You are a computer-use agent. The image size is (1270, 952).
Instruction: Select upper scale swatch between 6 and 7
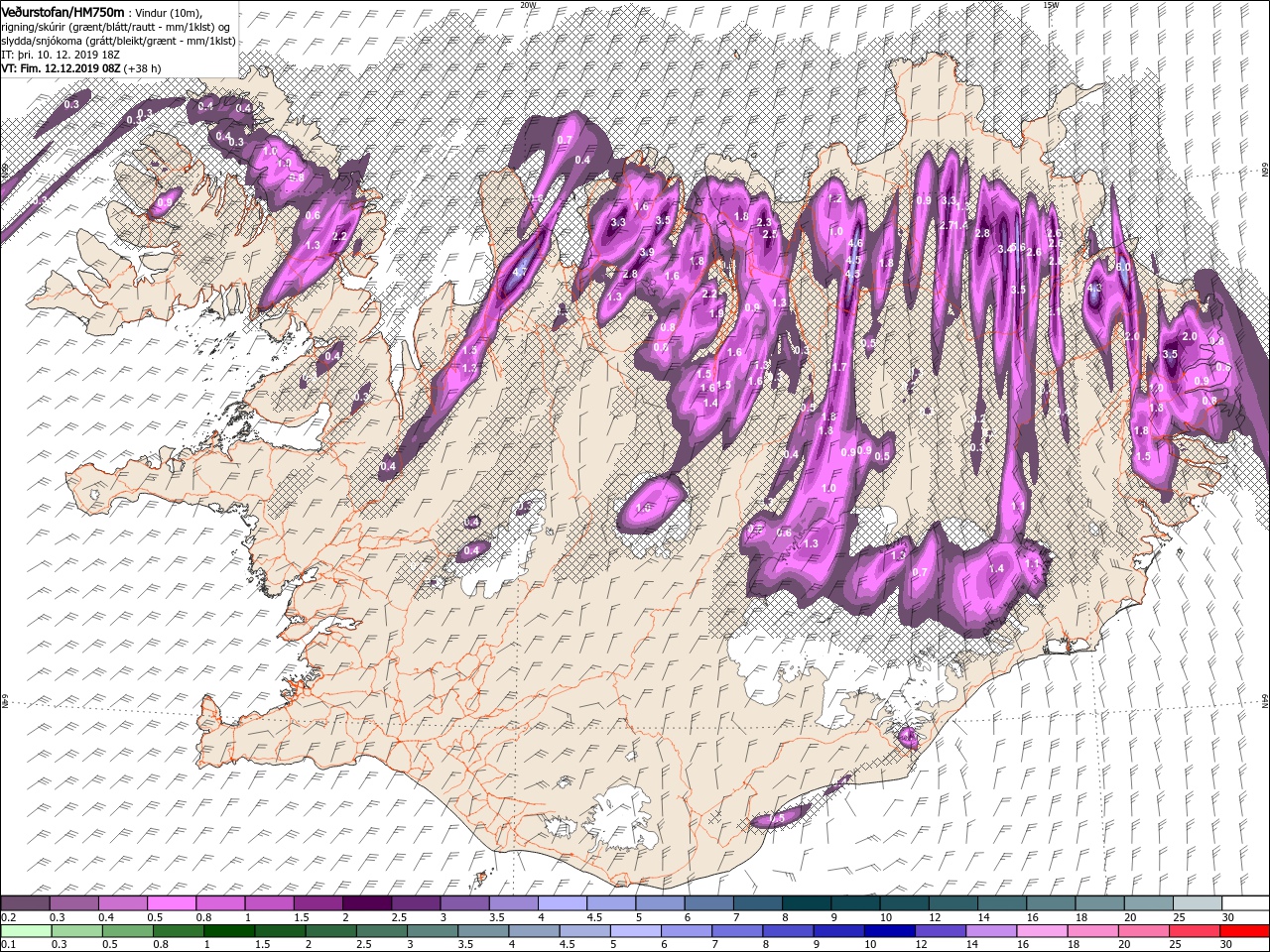(x=709, y=902)
